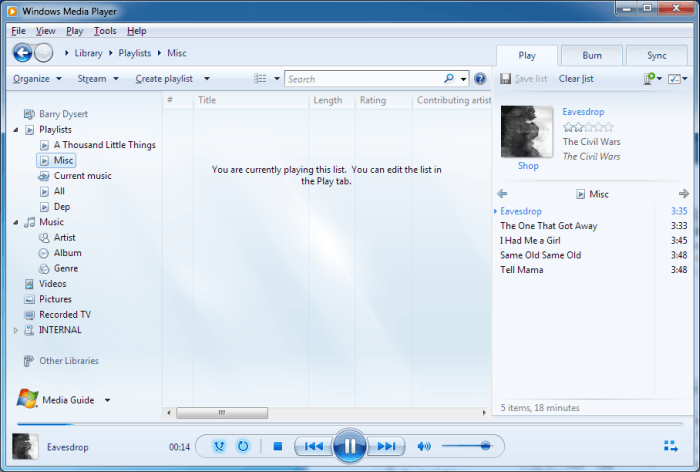The width and height of the screenshot is (700, 472).
Task: Click the view options list icon
Action: click(260, 79)
